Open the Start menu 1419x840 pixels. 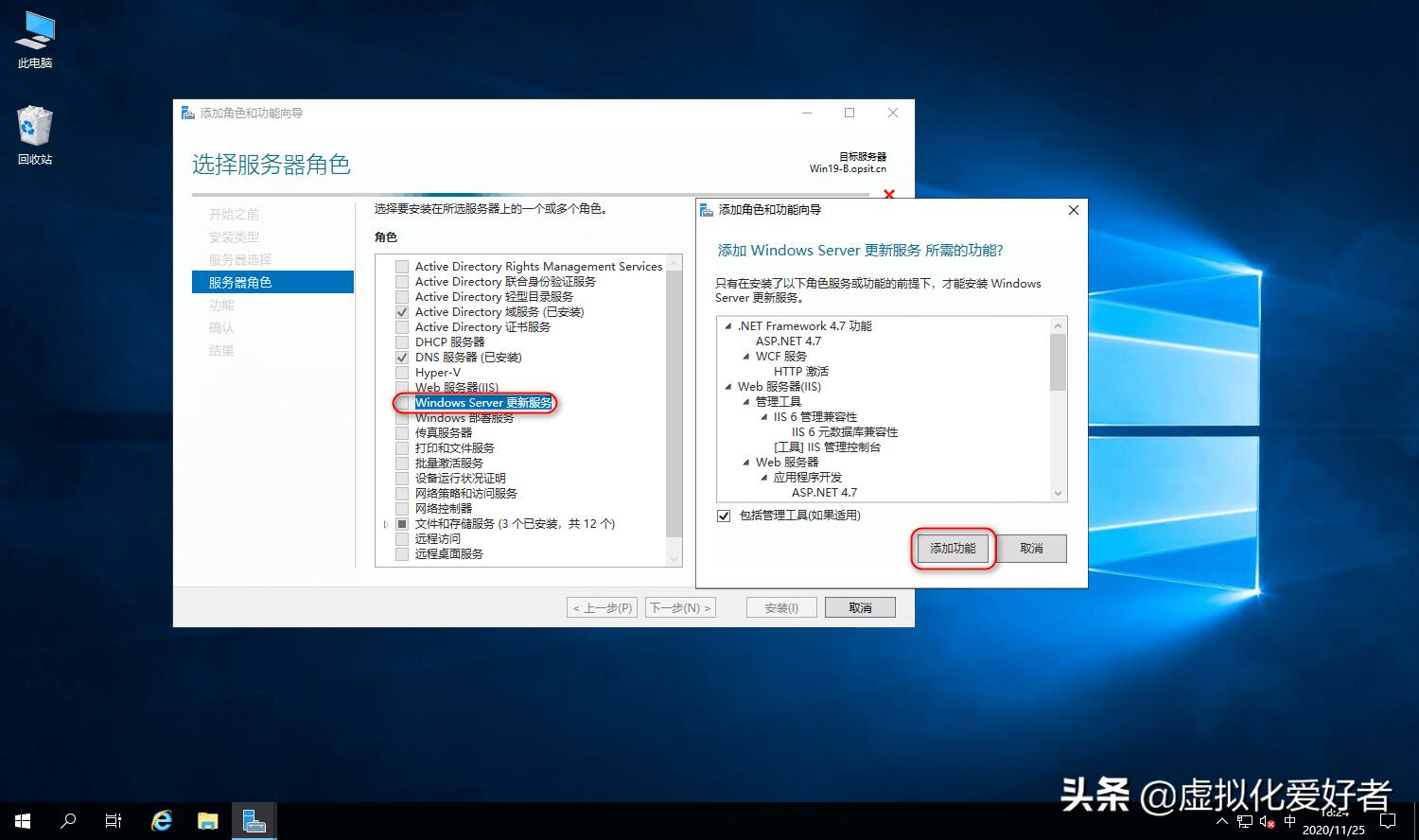pyautogui.click(x=21, y=820)
